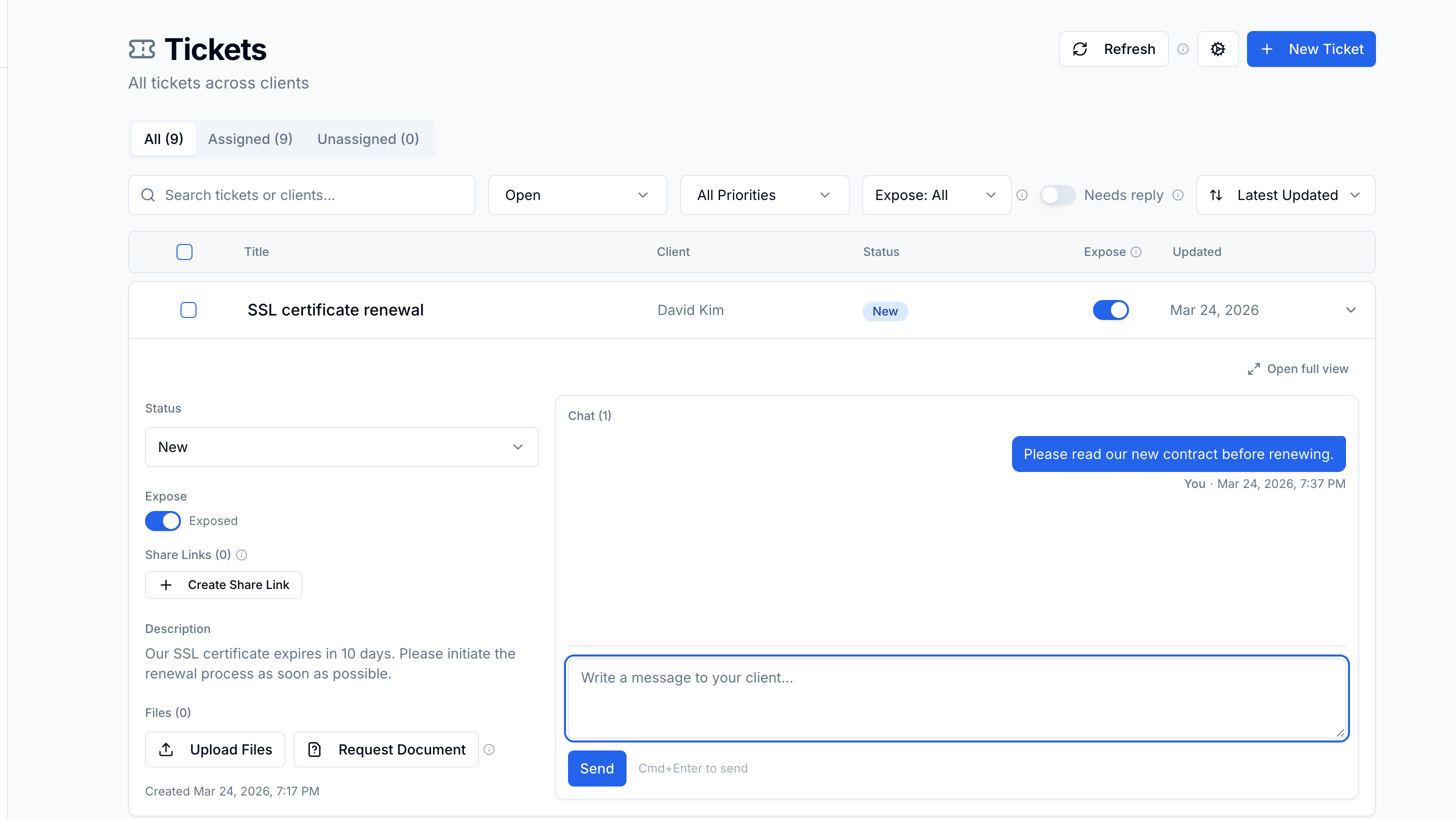Click the Refresh circular arrows icon
The width and height of the screenshot is (1456, 819).
[x=1080, y=49]
